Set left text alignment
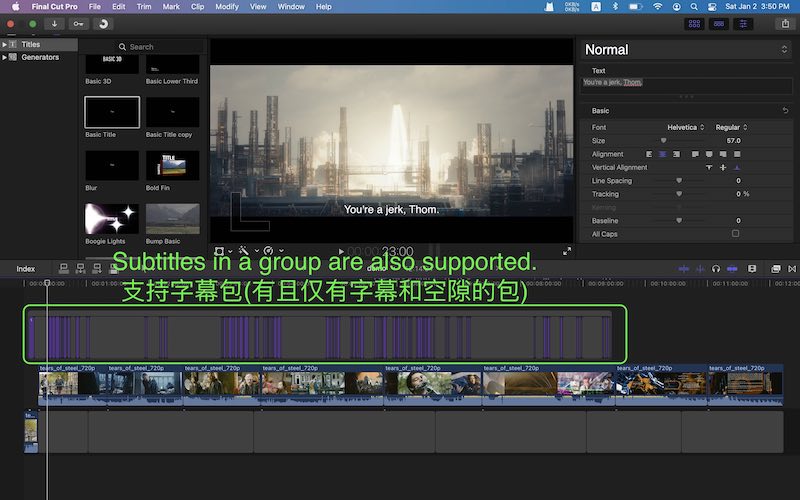 pyautogui.click(x=649, y=154)
